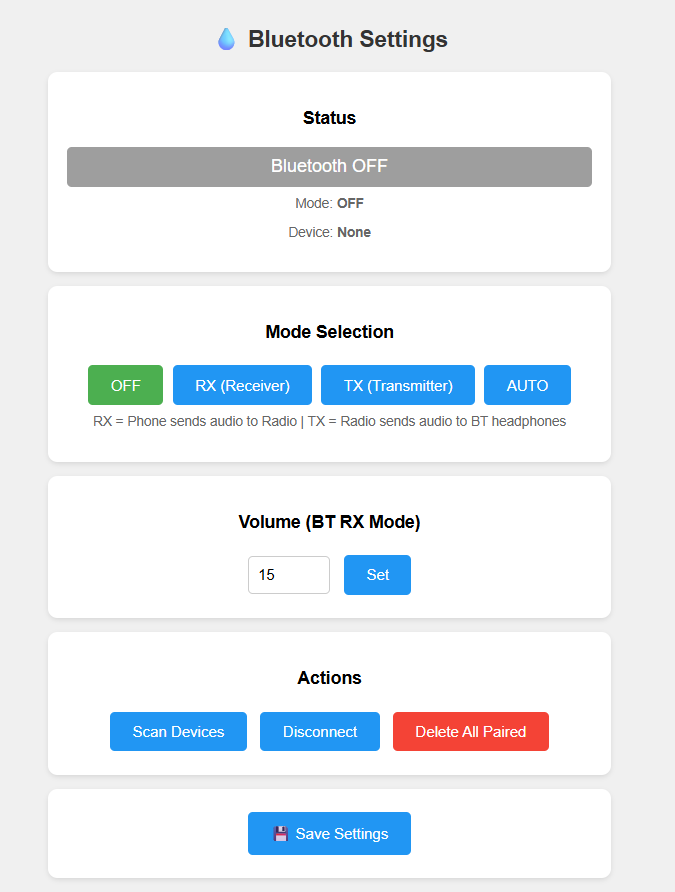Click the gray Bluetooth OFF status bar
Screen dimensions: 675x892
pyautogui.click(x=329, y=166)
